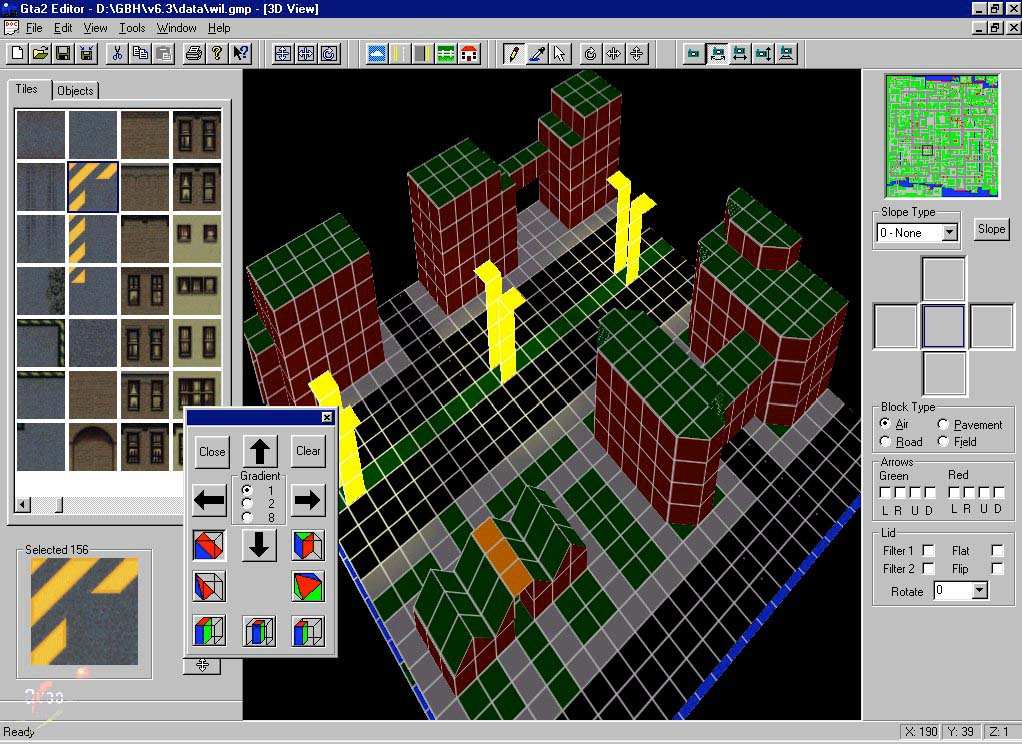Click the Slope button
1022x744 pixels.
991,229
